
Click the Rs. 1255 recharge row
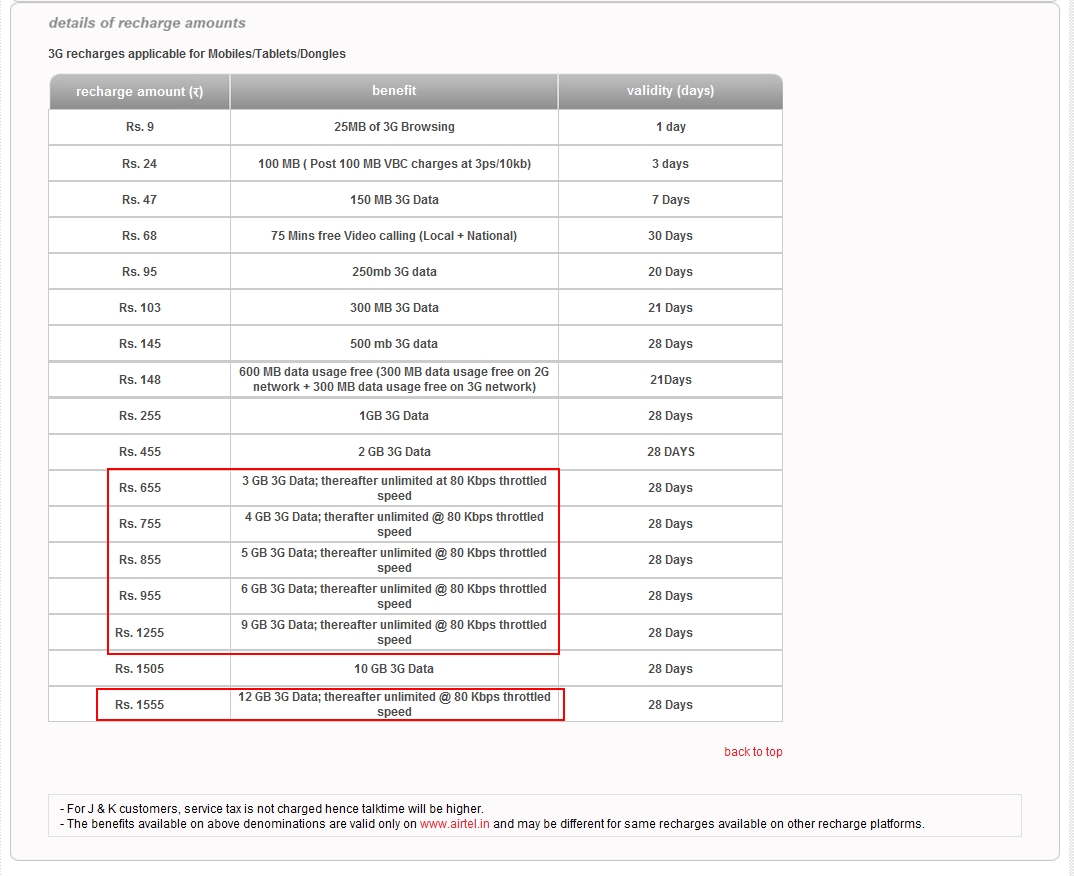point(162,632)
